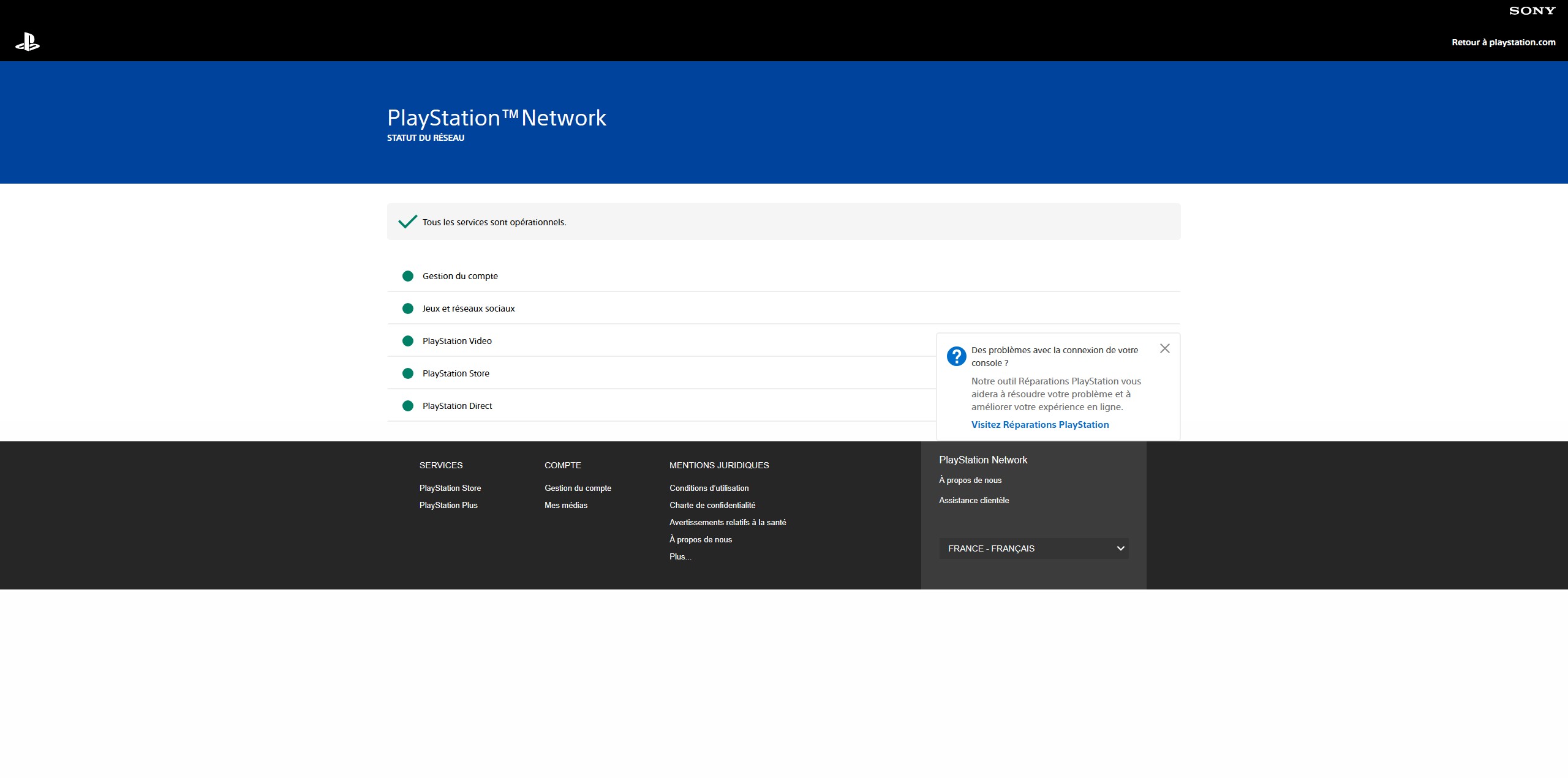
Task: Expand the PlayStation Video service row
Action: 457,341
